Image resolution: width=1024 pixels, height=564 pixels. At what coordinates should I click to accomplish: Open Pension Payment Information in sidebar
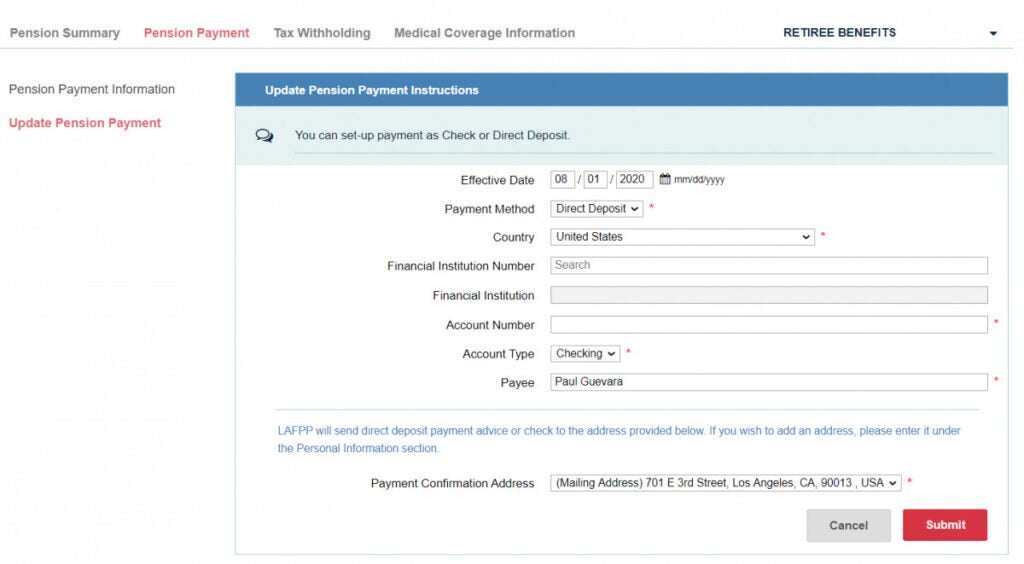(92, 89)
